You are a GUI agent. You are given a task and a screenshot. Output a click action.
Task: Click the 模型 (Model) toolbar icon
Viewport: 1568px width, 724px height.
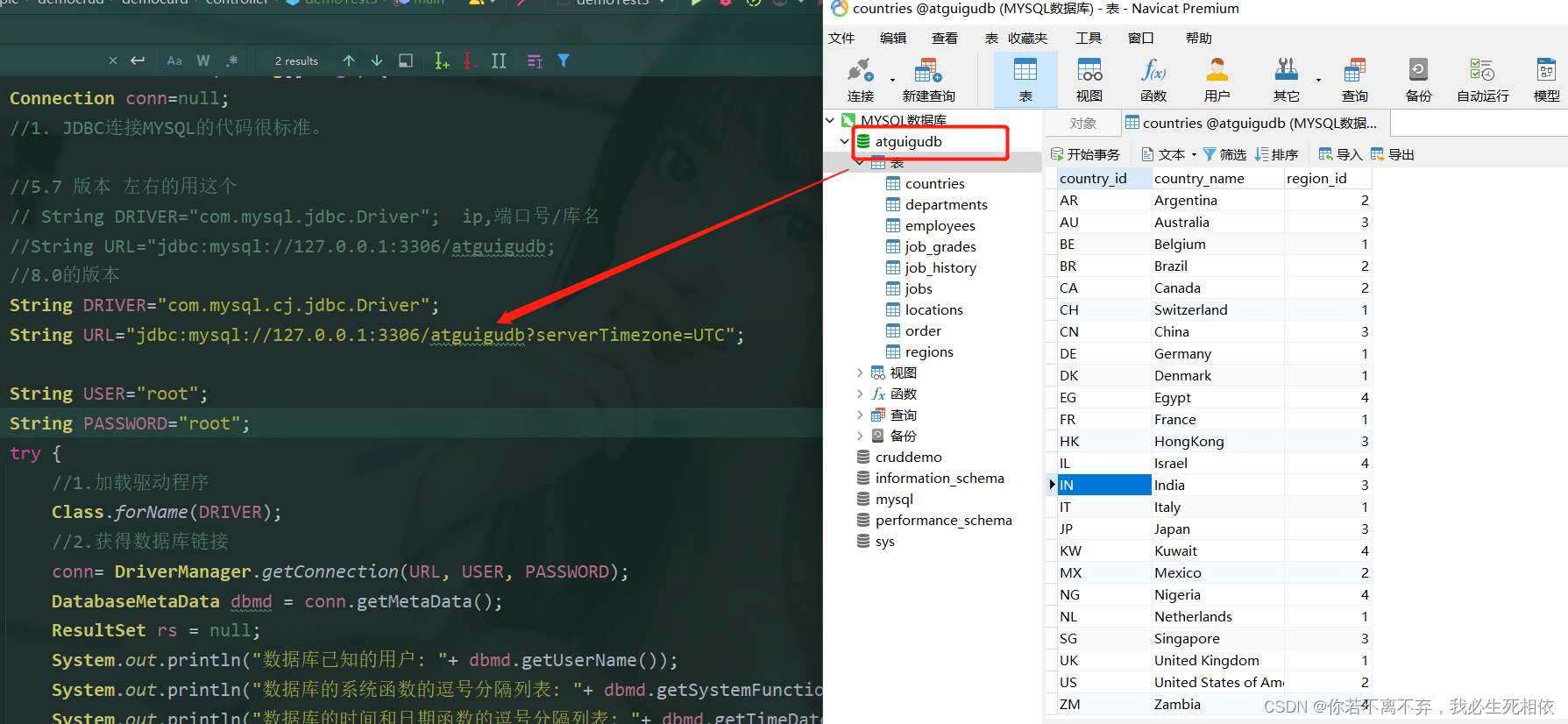(1546, 79)
